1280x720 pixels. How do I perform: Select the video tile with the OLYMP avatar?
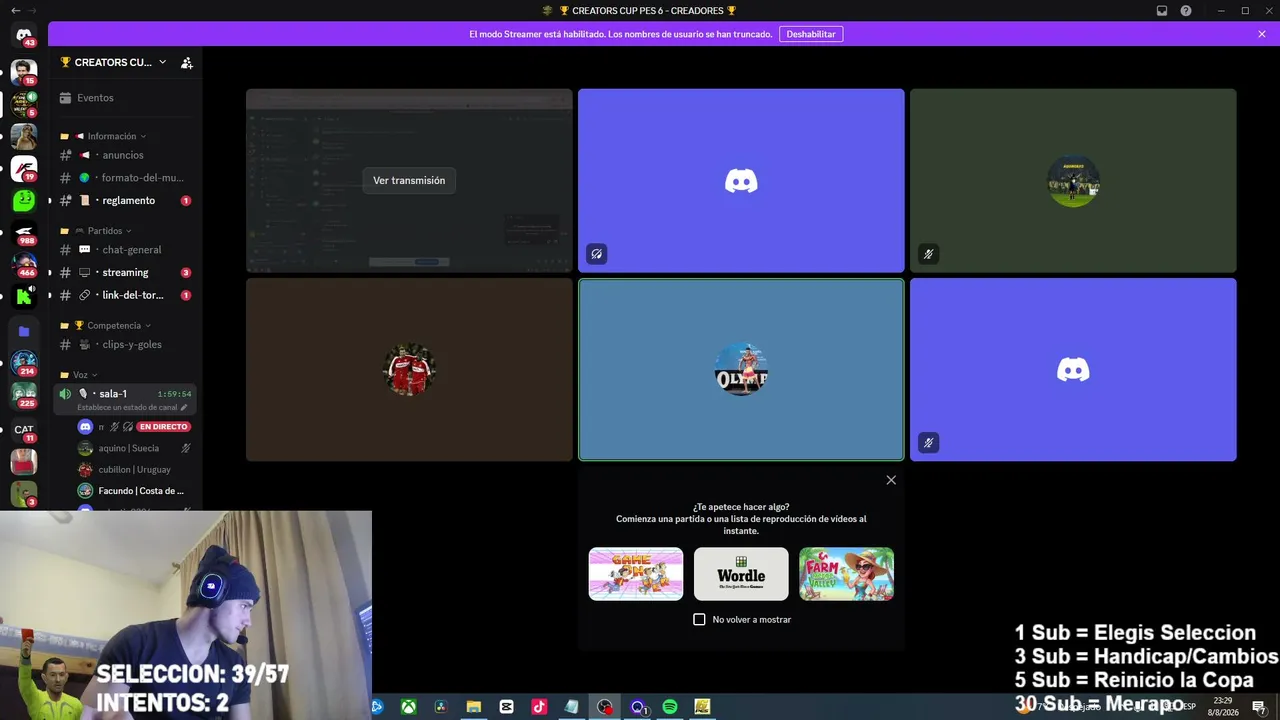coord(741,370)
